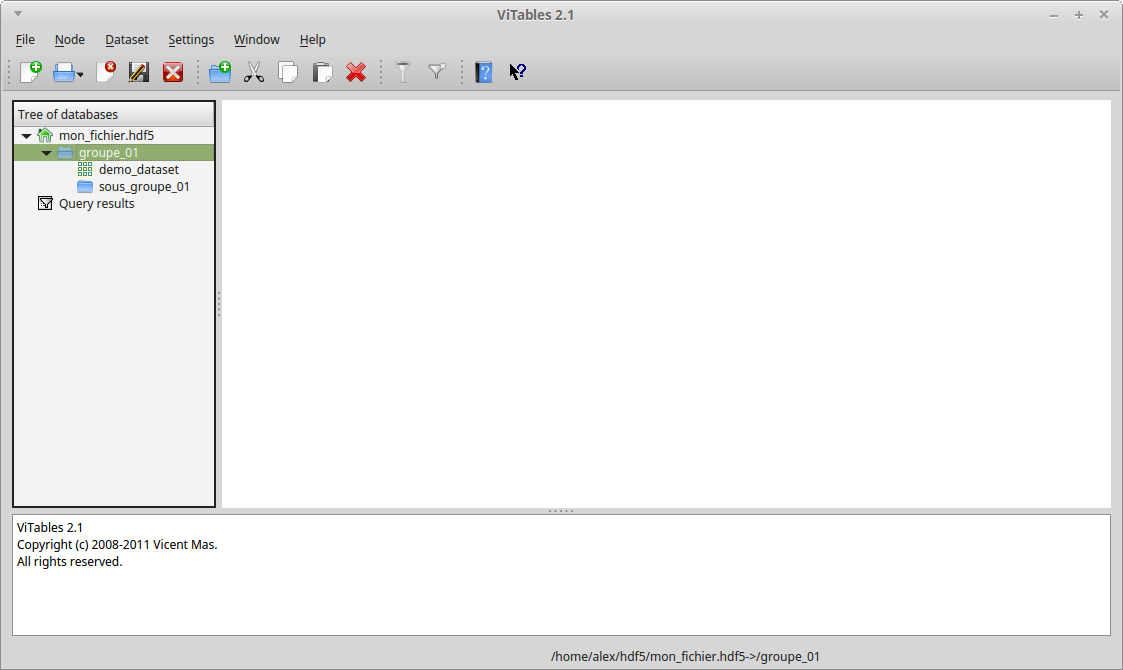Click the Save File As icon
This screenshot has height=670, width=1123.
tap(139, 72)
